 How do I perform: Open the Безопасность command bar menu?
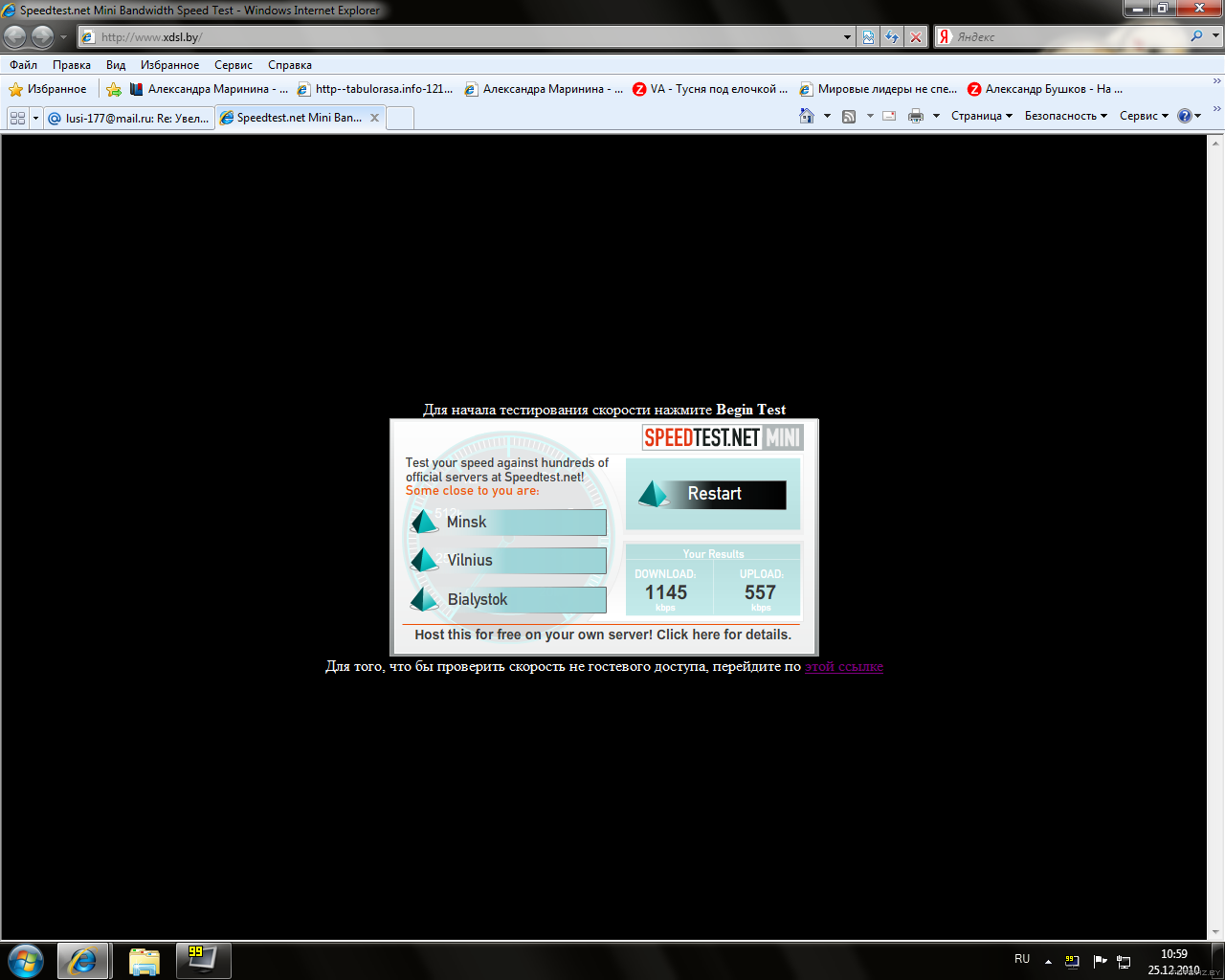tap(1066, 116)
